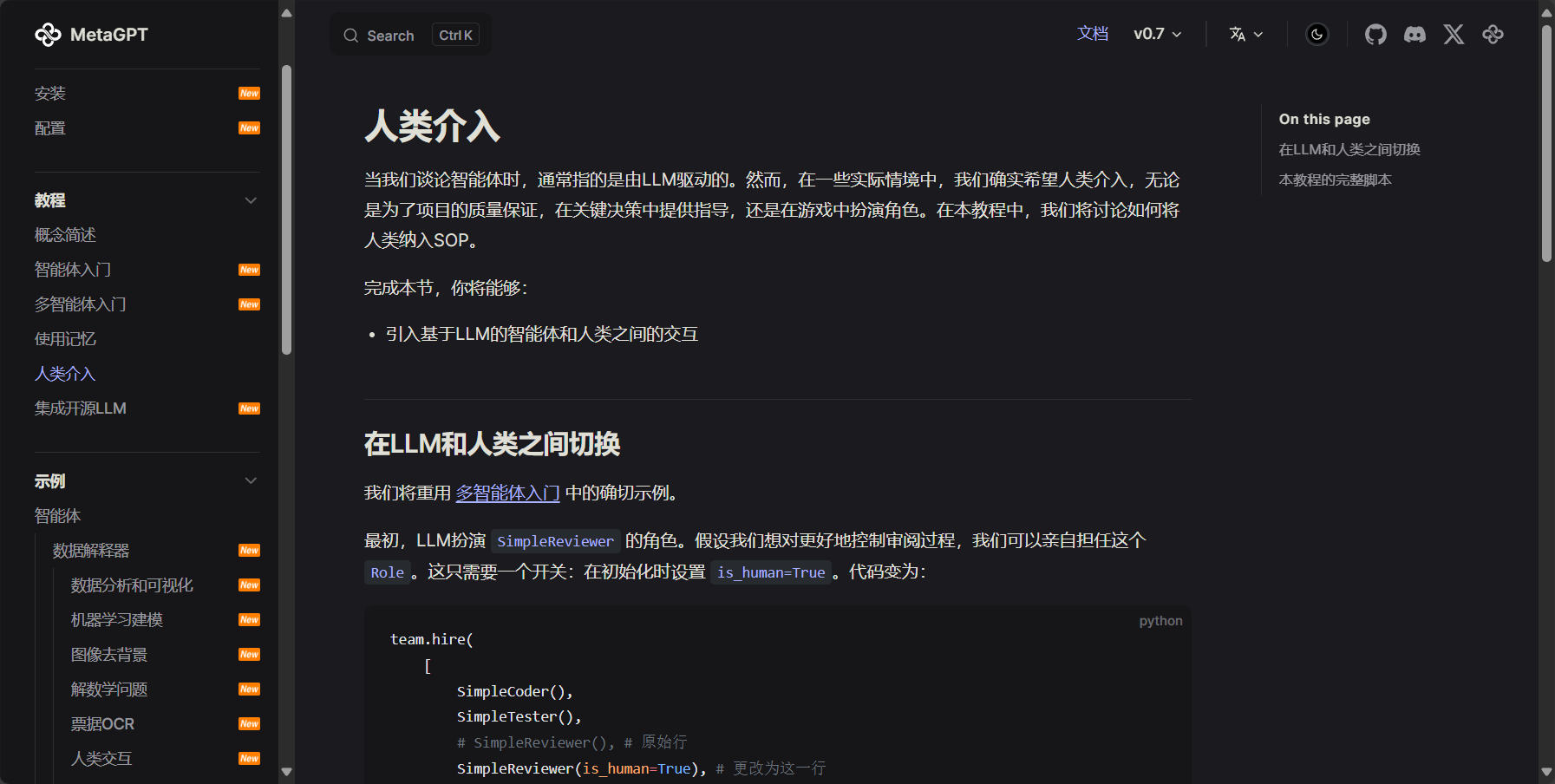
Task: Click the SimpleCoder() code line
Action: coord(515,691)
